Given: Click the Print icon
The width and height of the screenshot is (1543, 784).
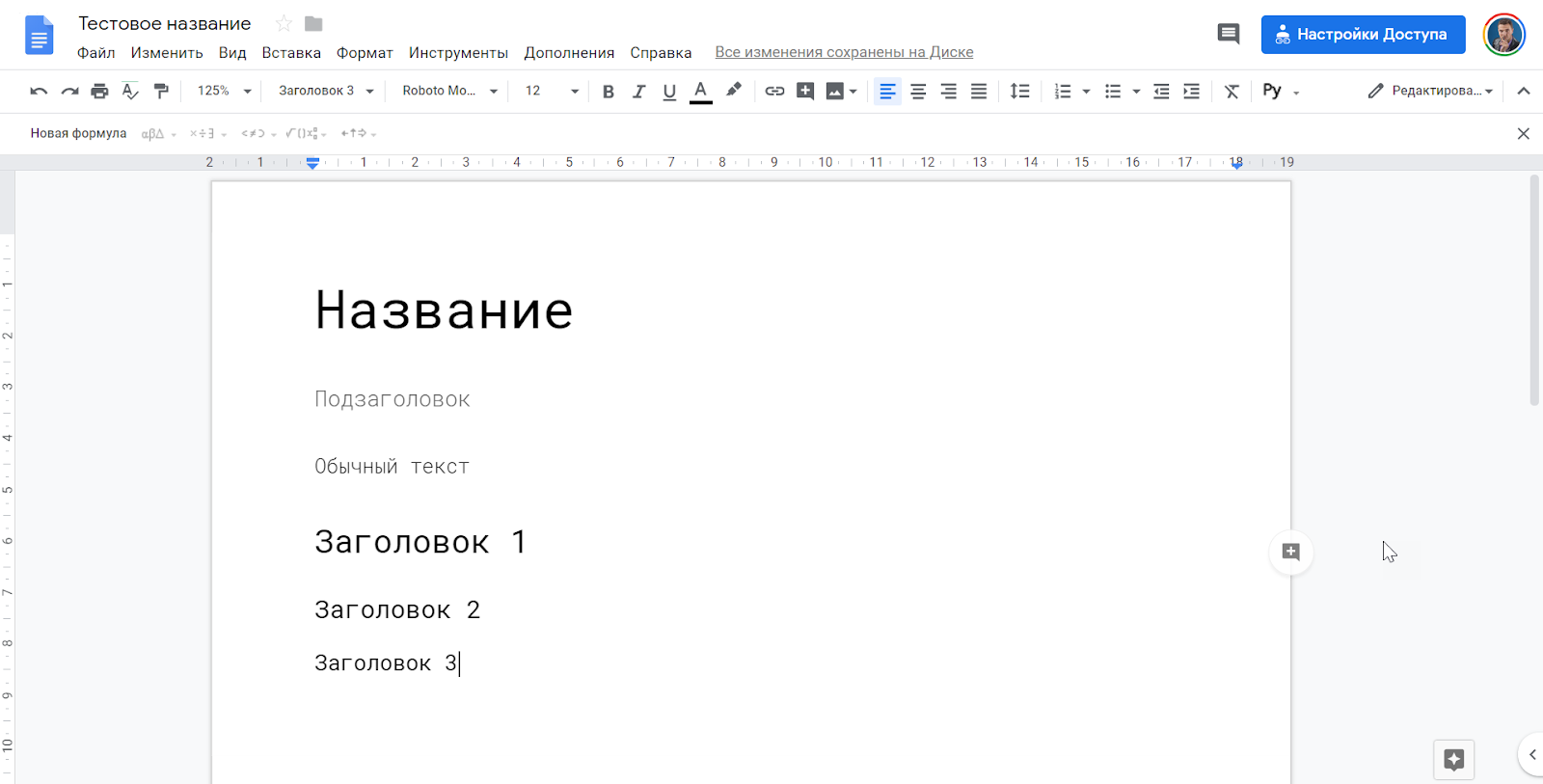Looking at the screenshot, I should [x=99, y=91].
